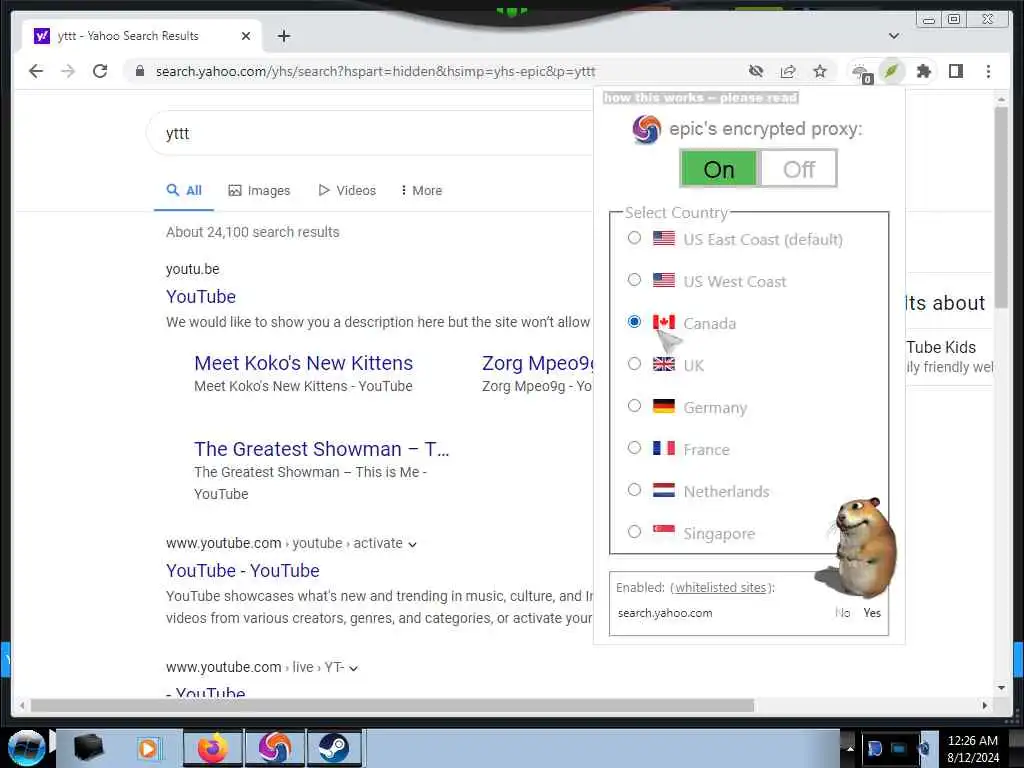Bookmark this page with the star

pos(820,71)
